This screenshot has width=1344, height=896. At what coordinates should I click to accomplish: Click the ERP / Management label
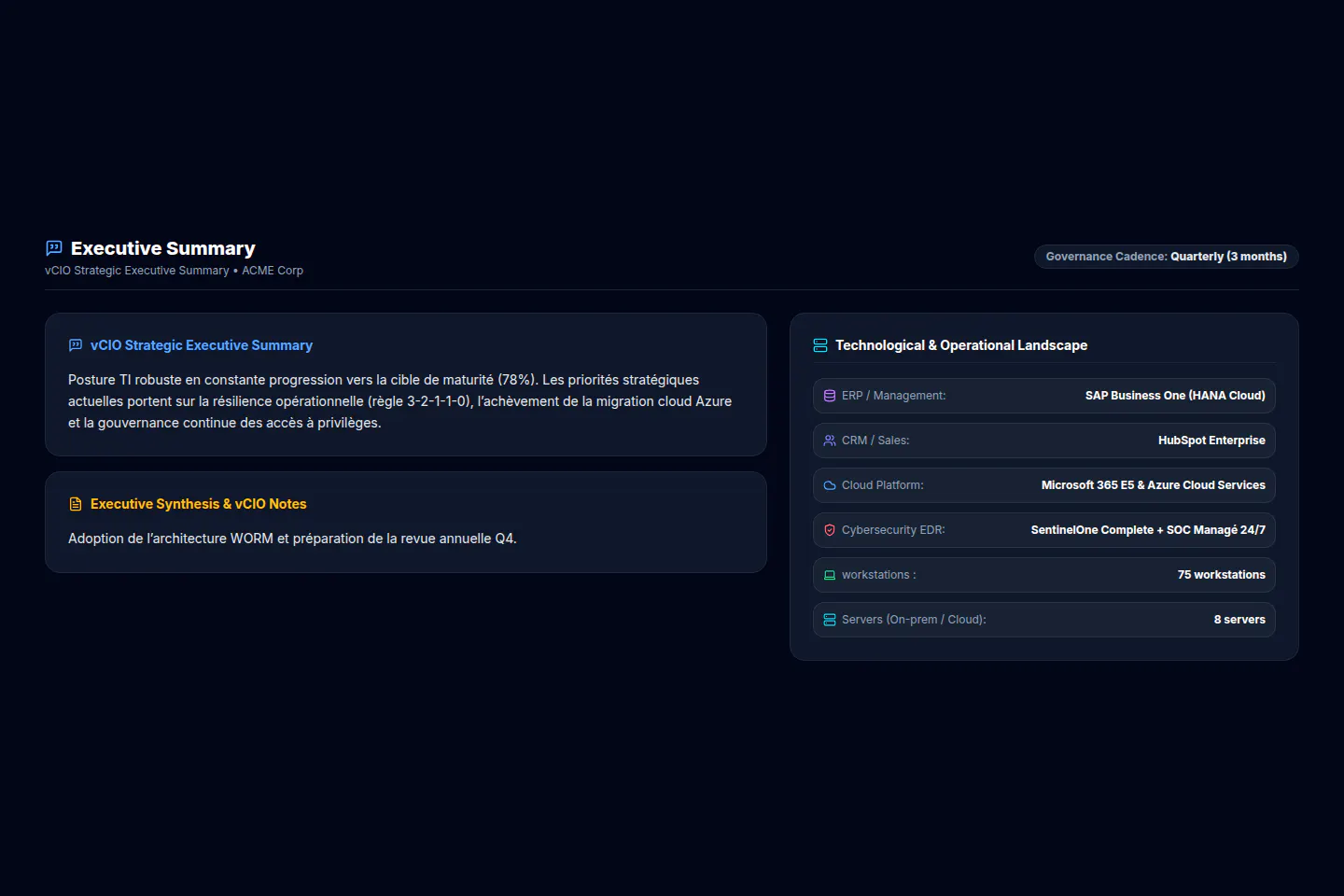pos(894,396)
